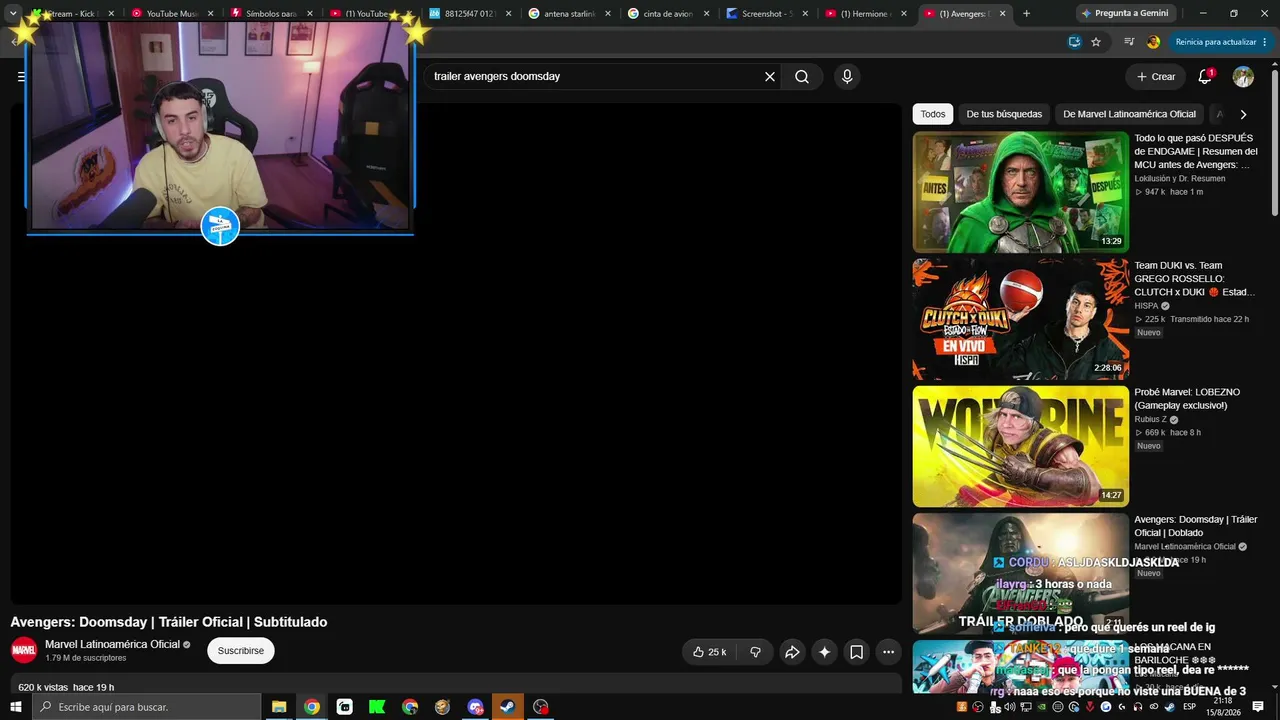This screenshot has width=1280, height=720.
Task: Close the active Avengers tab
Action: 1003,14
